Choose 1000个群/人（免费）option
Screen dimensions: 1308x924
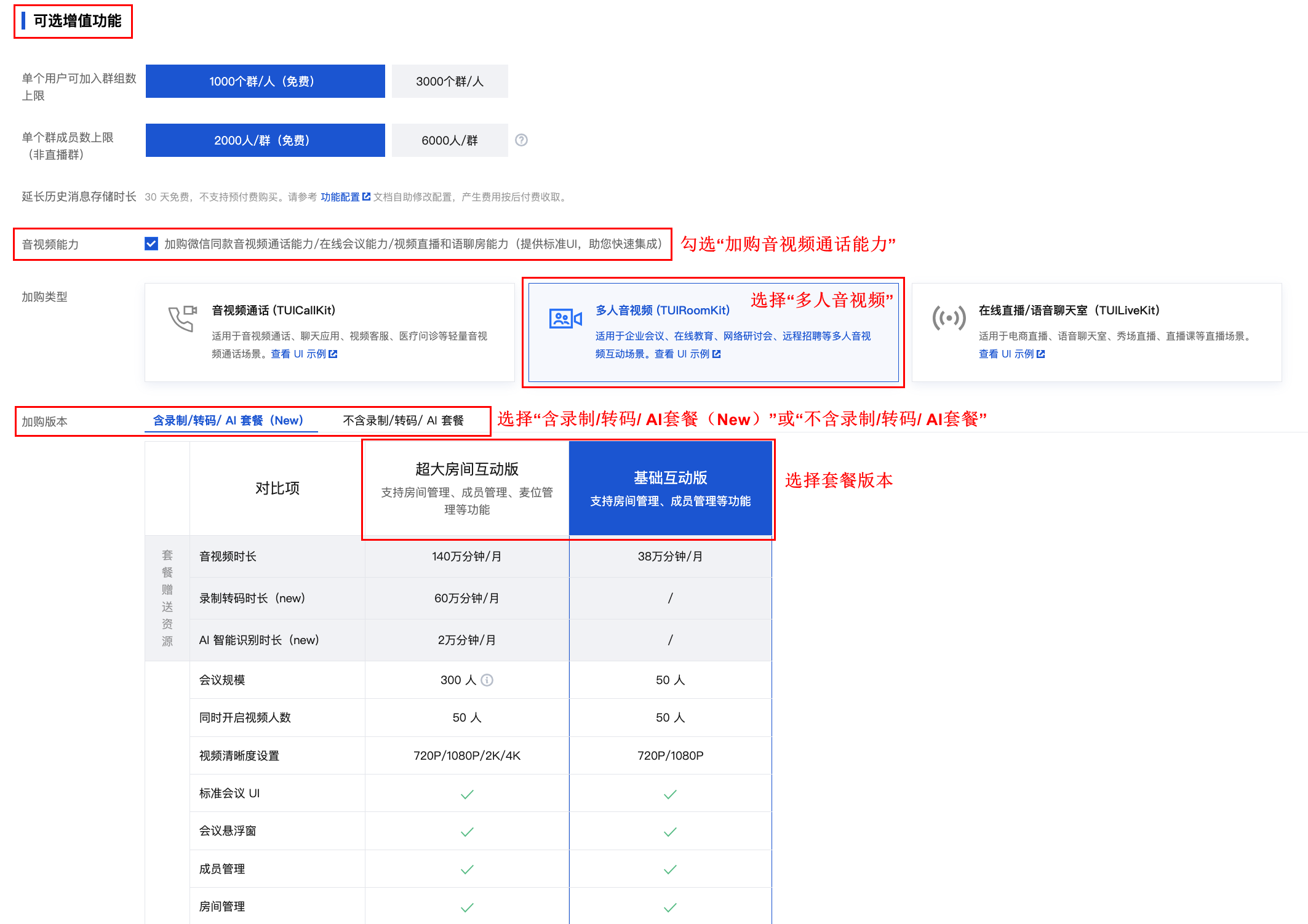[265, 81]
